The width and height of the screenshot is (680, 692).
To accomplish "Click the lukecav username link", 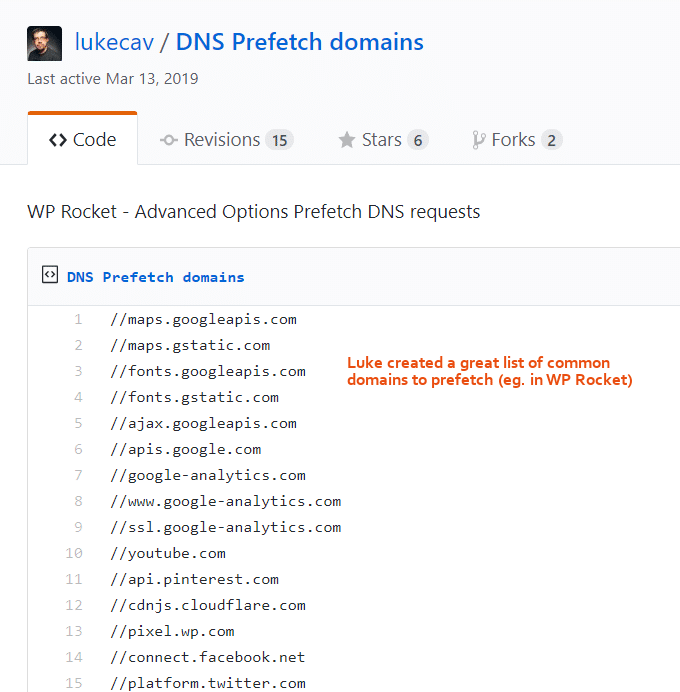I will click(114, 42).
